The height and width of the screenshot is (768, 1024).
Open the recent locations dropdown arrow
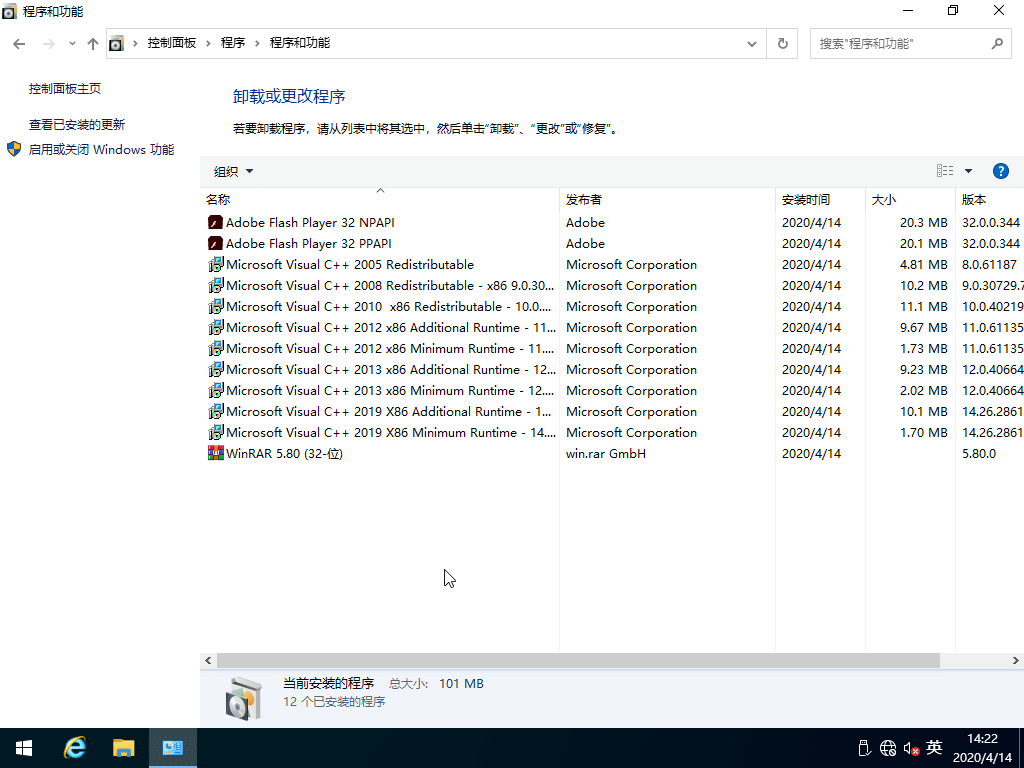click(x=72, y=44)
